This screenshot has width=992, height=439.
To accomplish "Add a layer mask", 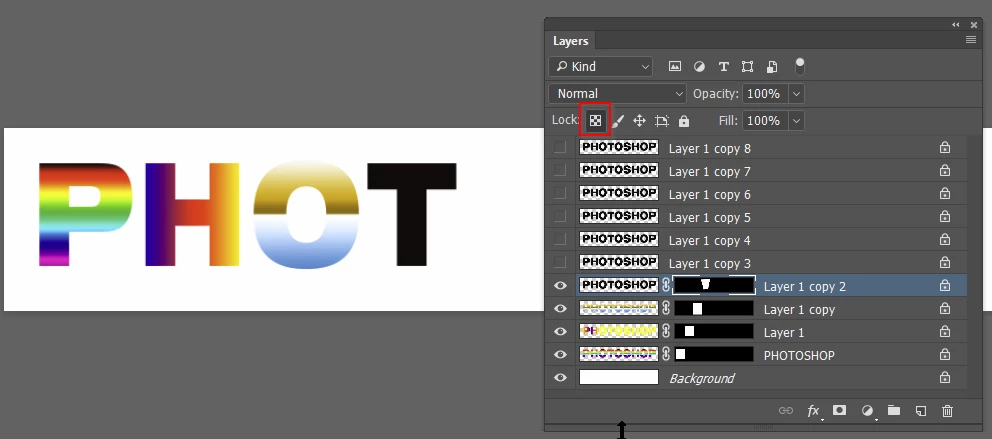I will click(x=840, y=410).
